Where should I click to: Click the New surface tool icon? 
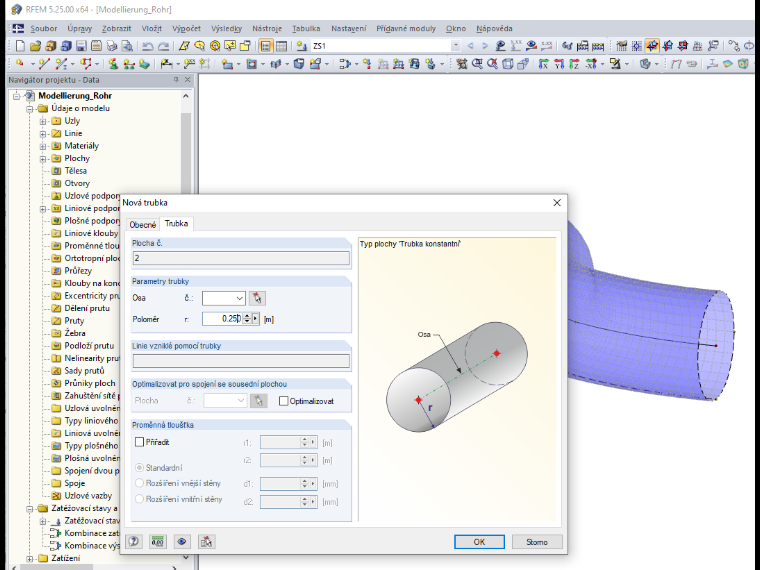227,63
